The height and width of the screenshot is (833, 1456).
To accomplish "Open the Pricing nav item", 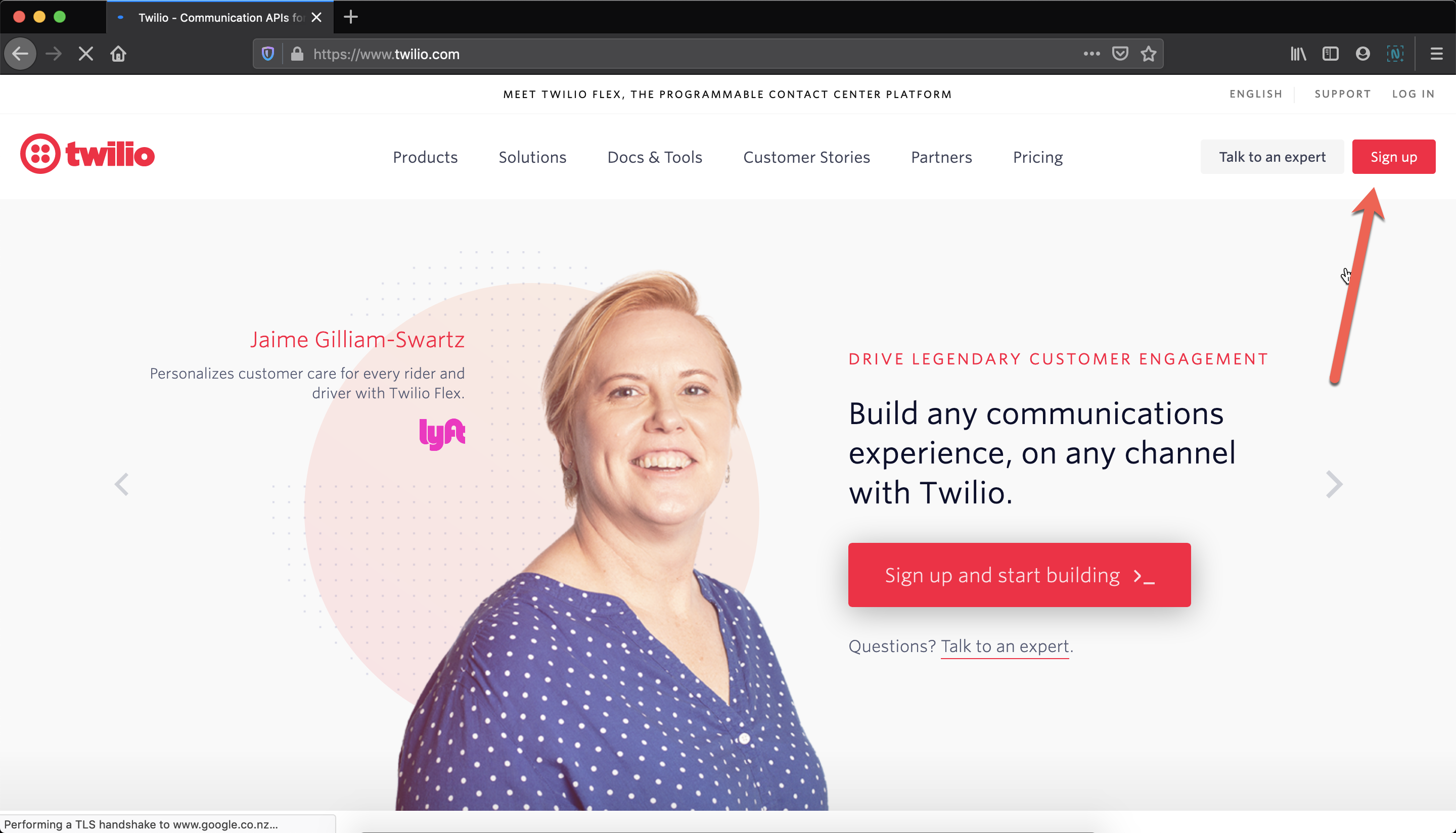I will pos(1038,157).
